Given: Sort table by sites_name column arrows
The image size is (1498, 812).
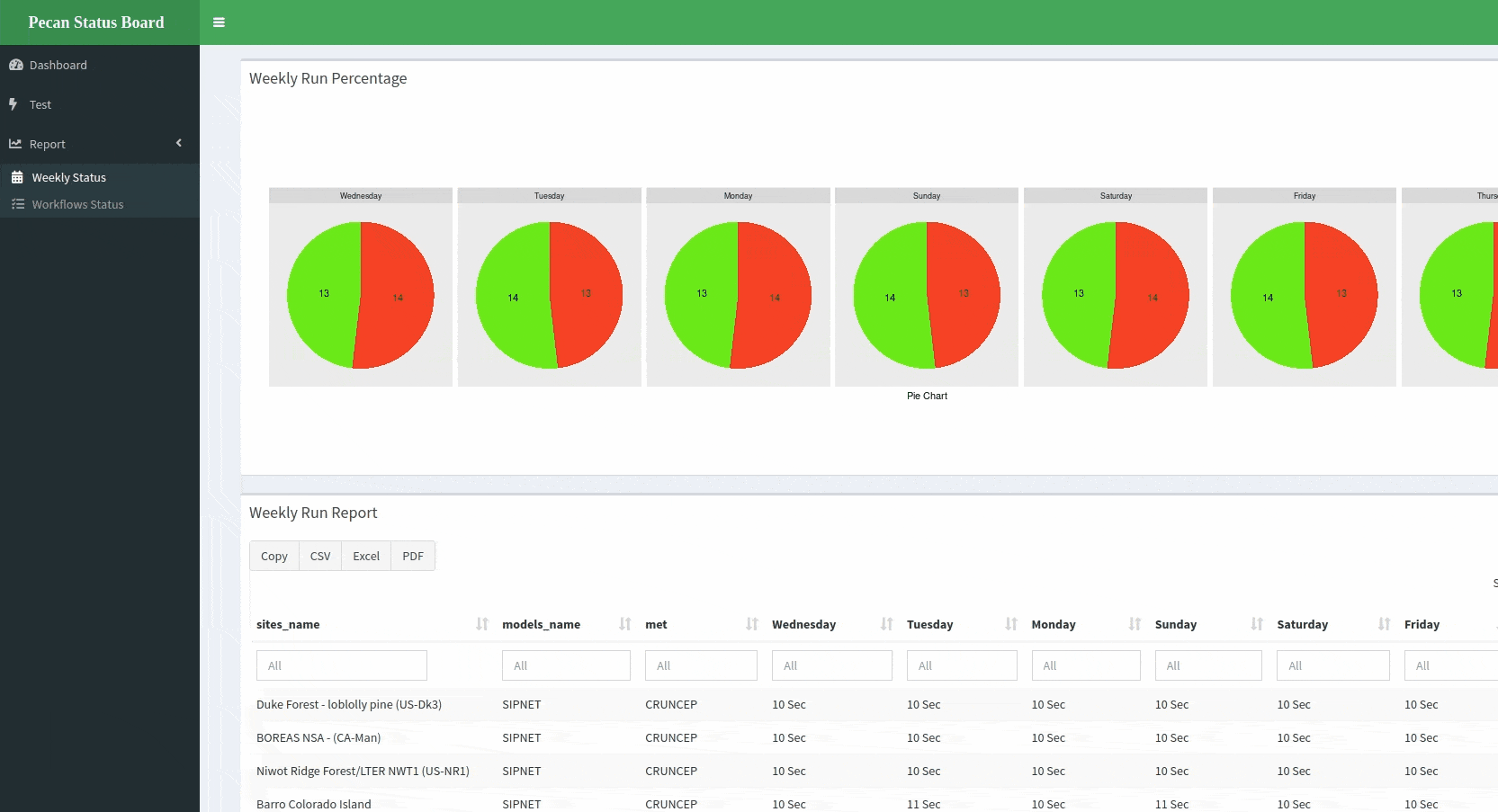Looking at the screenshot, I should pos(482,624).
